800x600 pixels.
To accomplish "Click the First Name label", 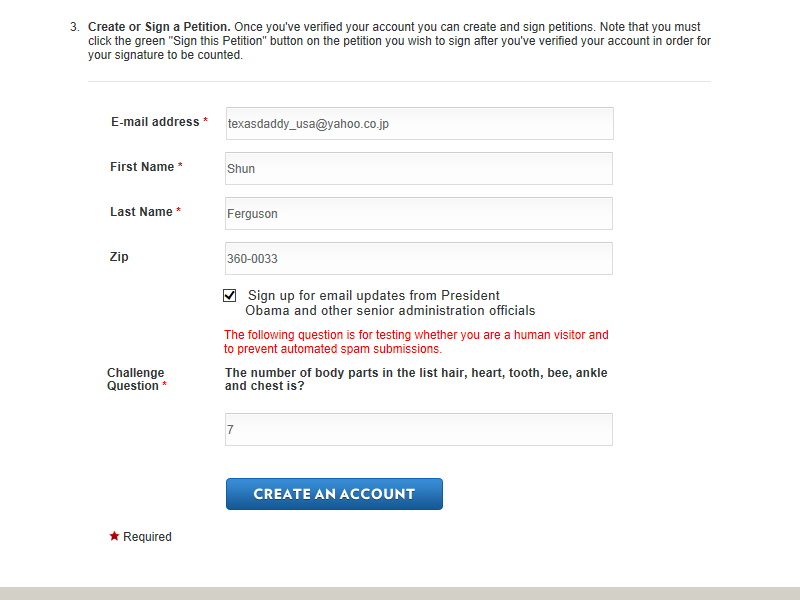I will click(x=142, y=167).
